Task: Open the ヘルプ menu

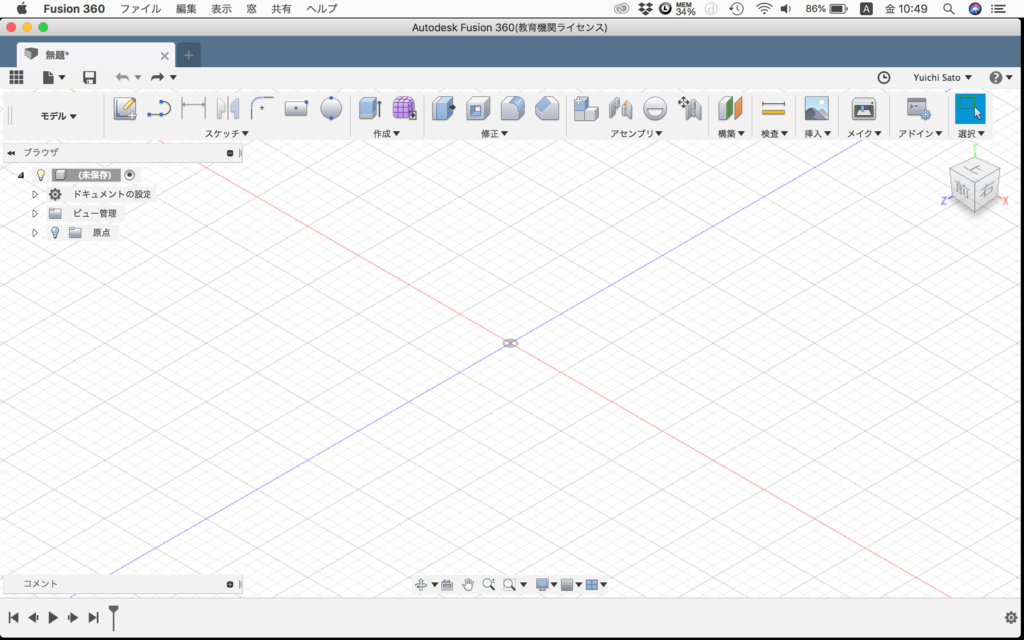Action: point(322,8)
